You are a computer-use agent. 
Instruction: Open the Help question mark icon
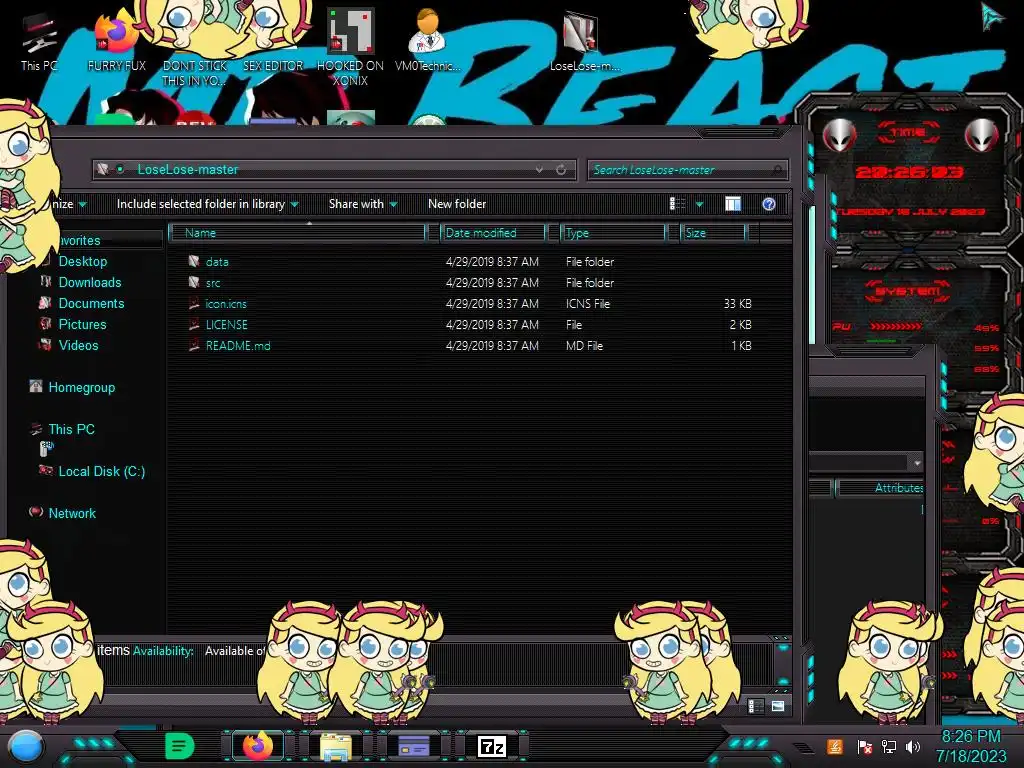coord(769,204)
